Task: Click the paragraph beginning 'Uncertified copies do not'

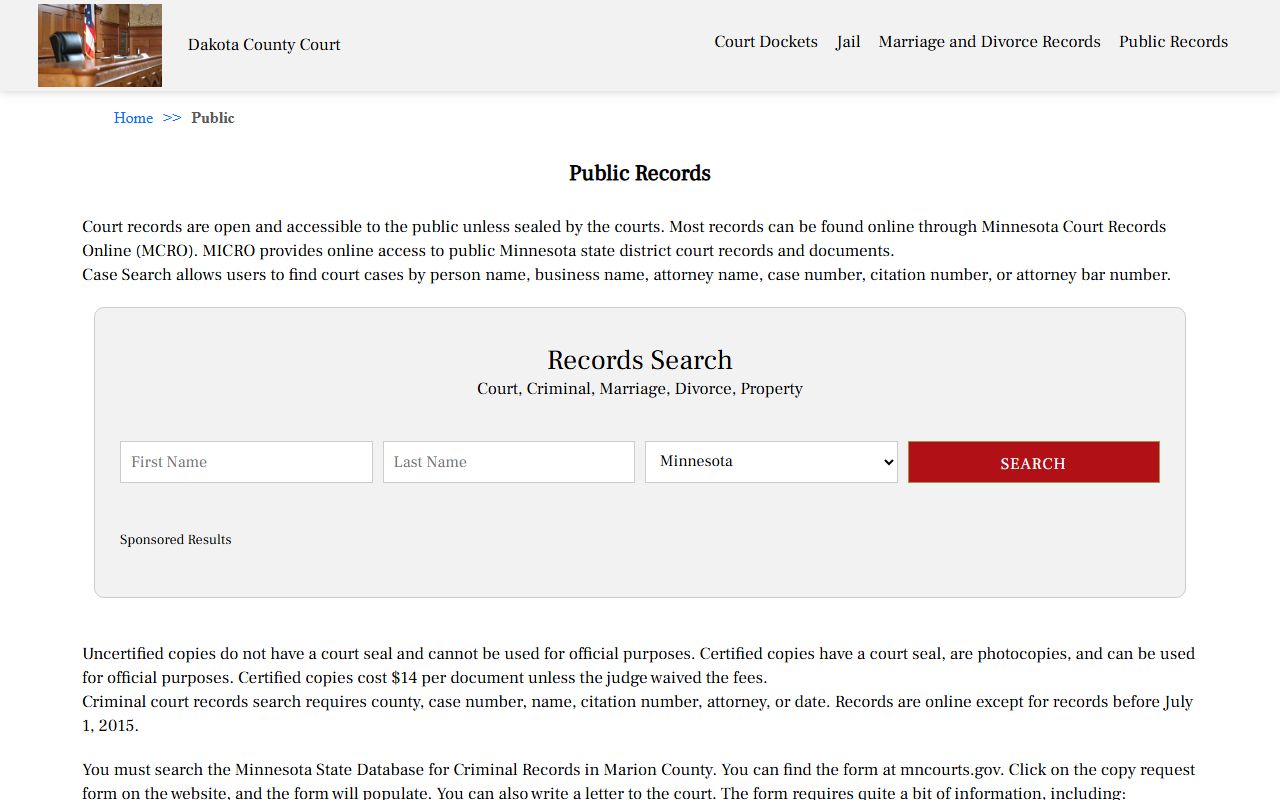Action: tap(638, 666)
